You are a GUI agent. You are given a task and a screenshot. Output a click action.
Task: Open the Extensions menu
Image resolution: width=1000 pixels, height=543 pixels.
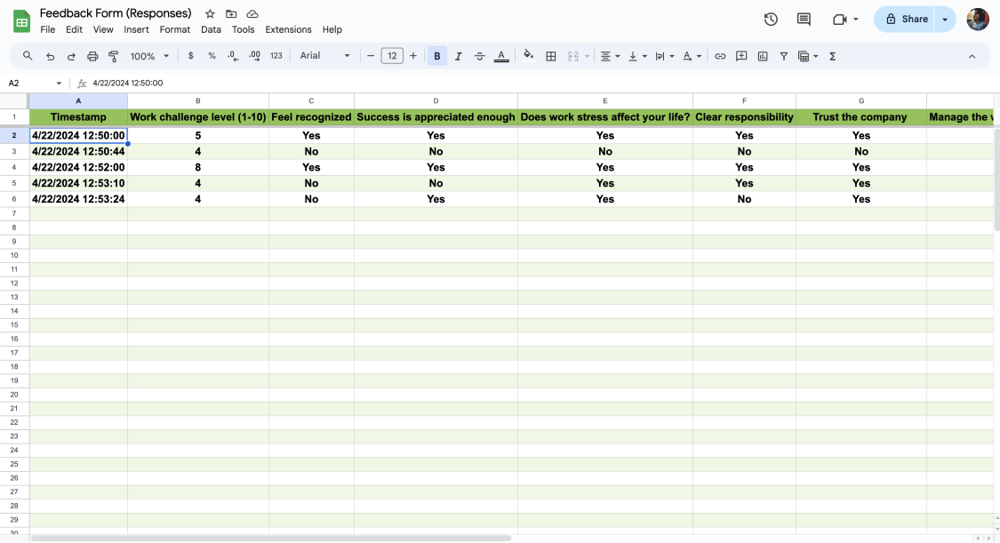click(x=288, y=30)
